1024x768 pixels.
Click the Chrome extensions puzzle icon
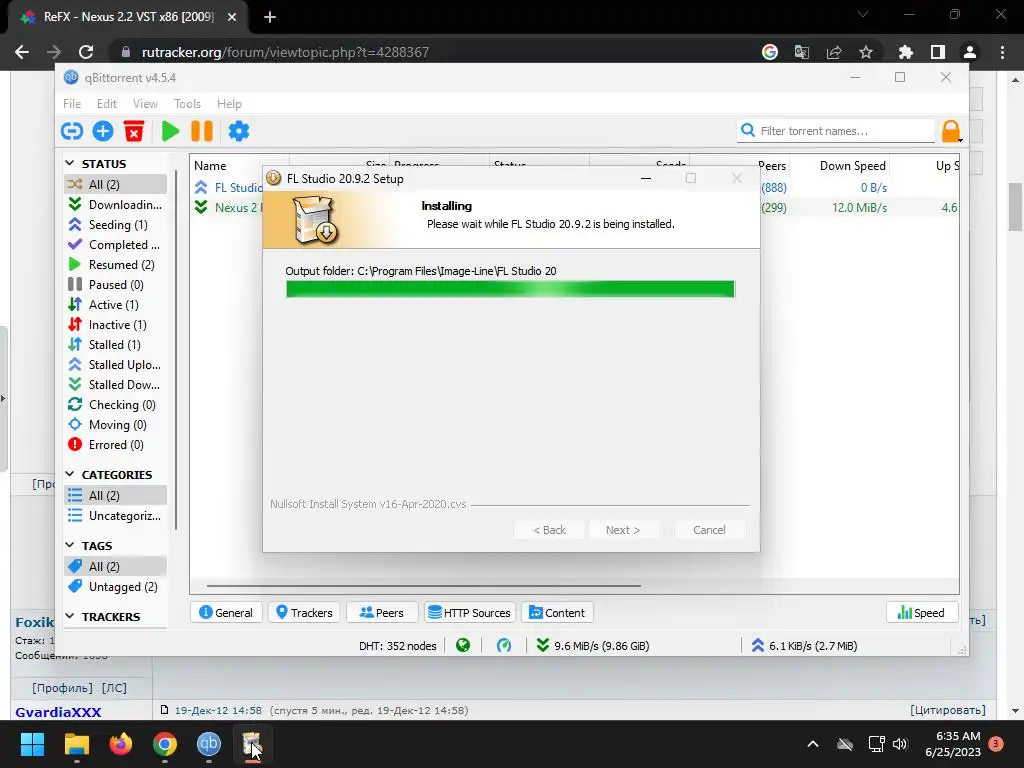tap(905, 52)
